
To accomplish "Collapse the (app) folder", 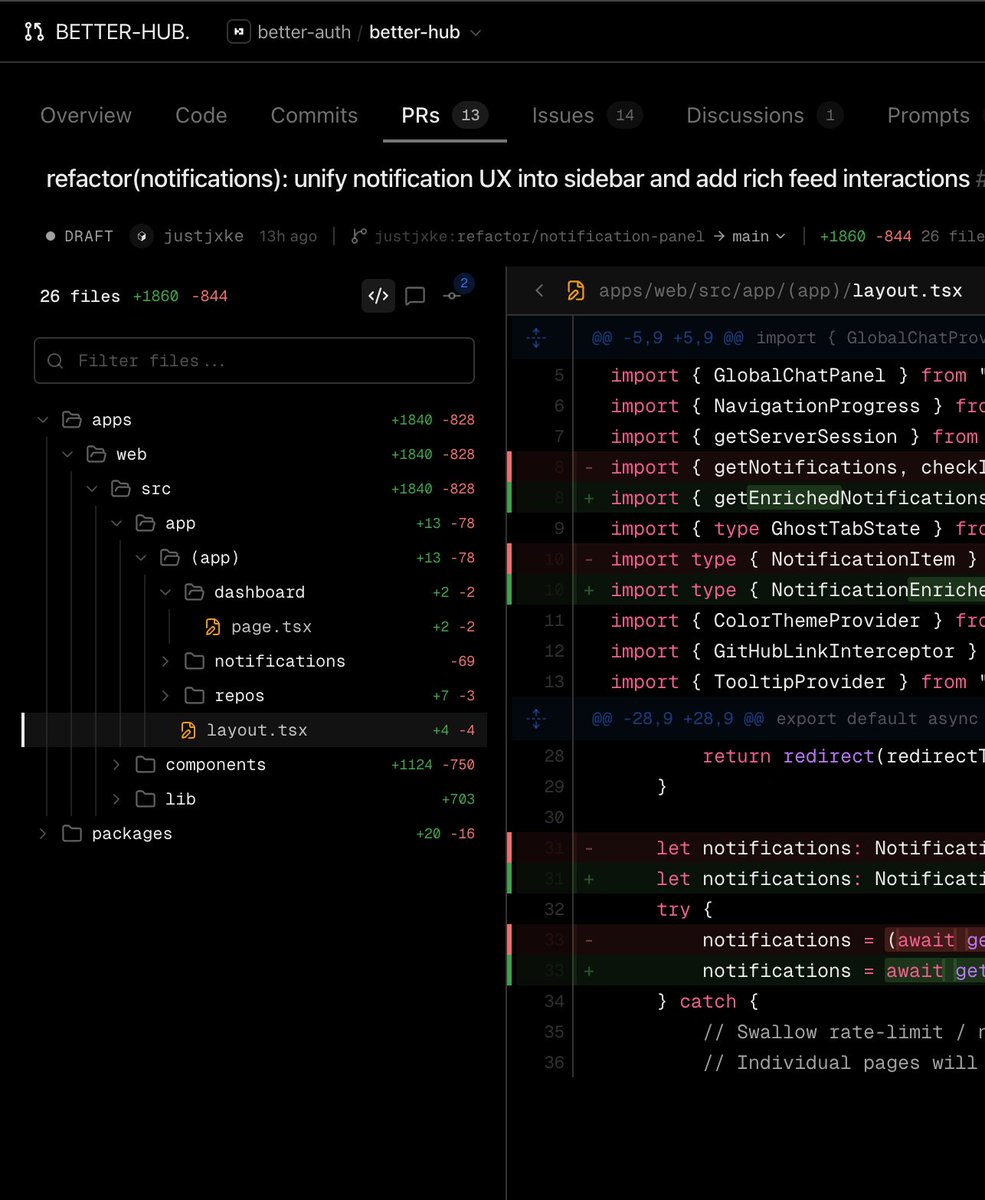I will point(141,558).
